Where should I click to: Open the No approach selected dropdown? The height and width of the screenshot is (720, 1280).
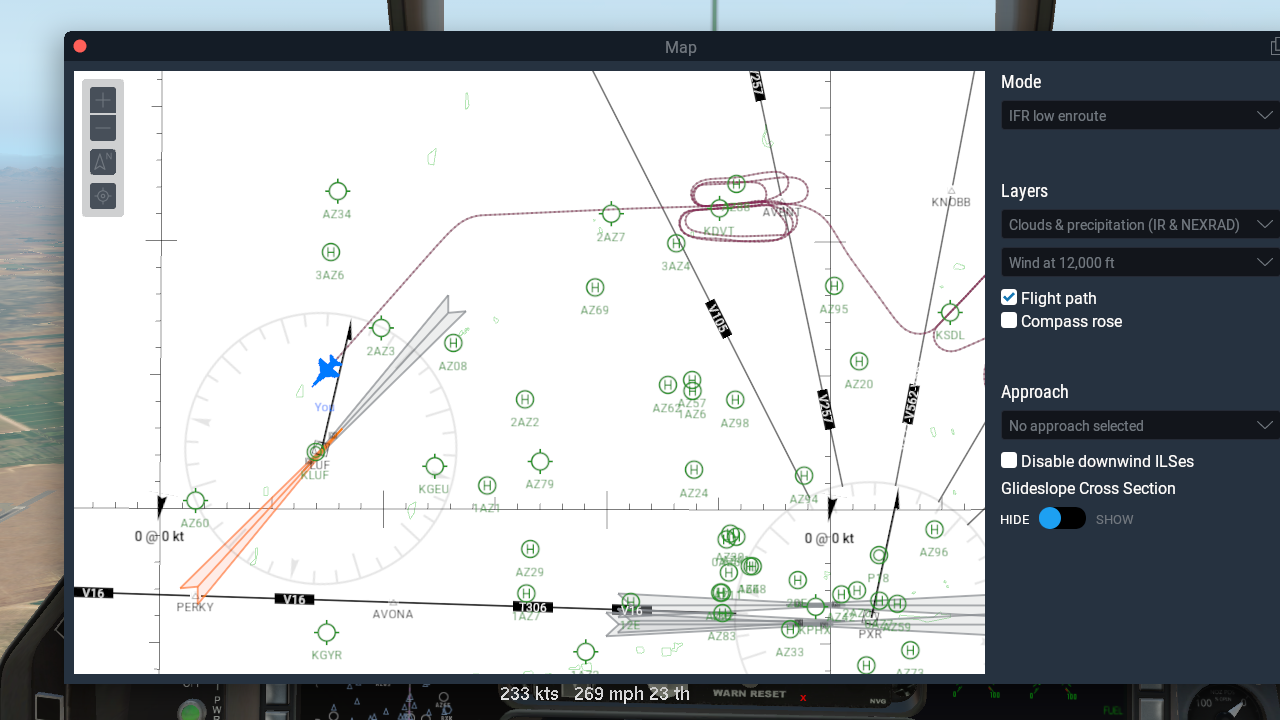tap(1140, 426)
